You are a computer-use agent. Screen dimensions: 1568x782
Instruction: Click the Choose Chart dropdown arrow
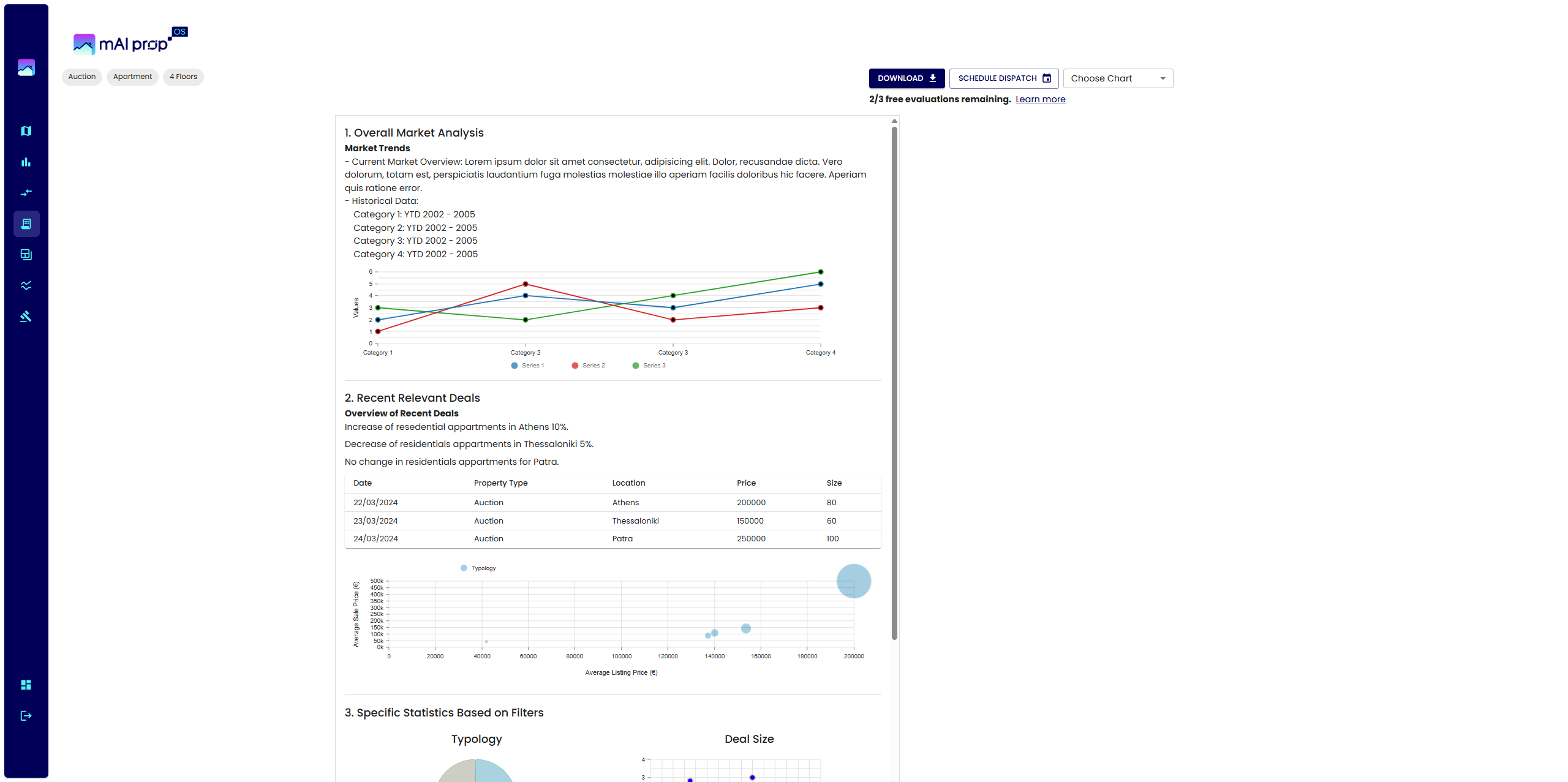click(1163, 78)
